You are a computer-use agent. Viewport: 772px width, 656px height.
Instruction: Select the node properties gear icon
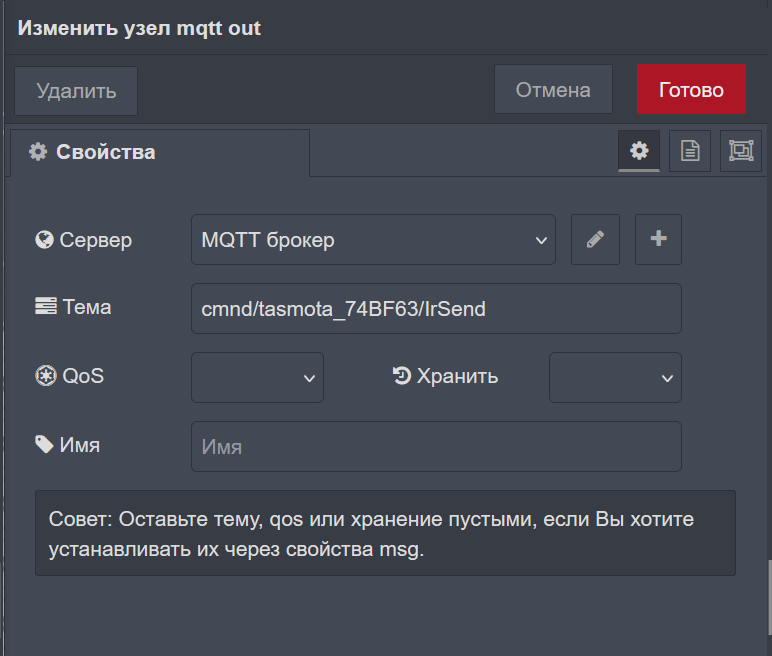tap(639, 151)
